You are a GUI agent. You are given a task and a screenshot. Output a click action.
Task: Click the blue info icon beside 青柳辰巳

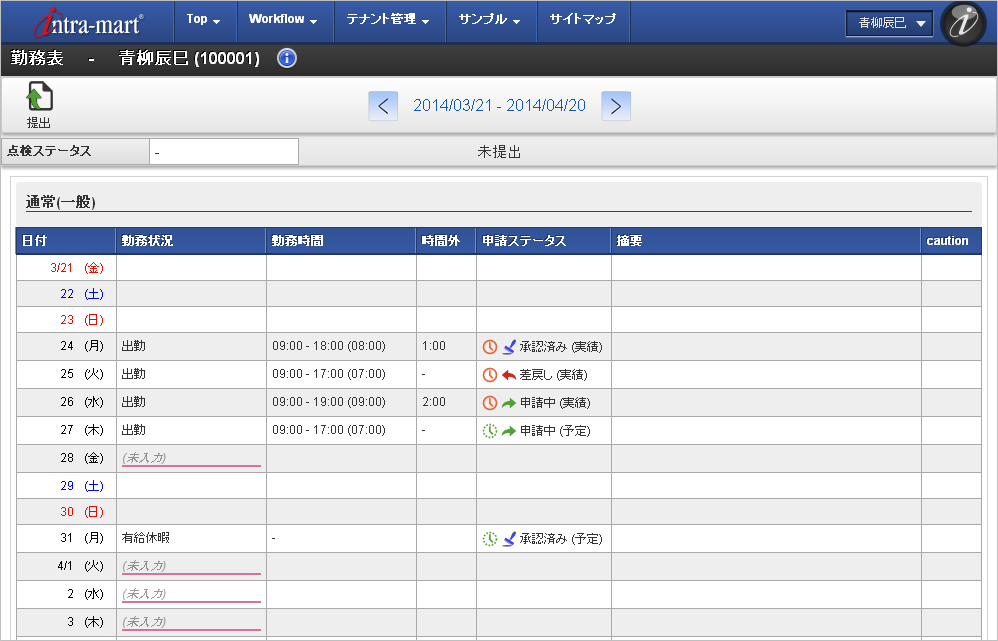(287, 58)
